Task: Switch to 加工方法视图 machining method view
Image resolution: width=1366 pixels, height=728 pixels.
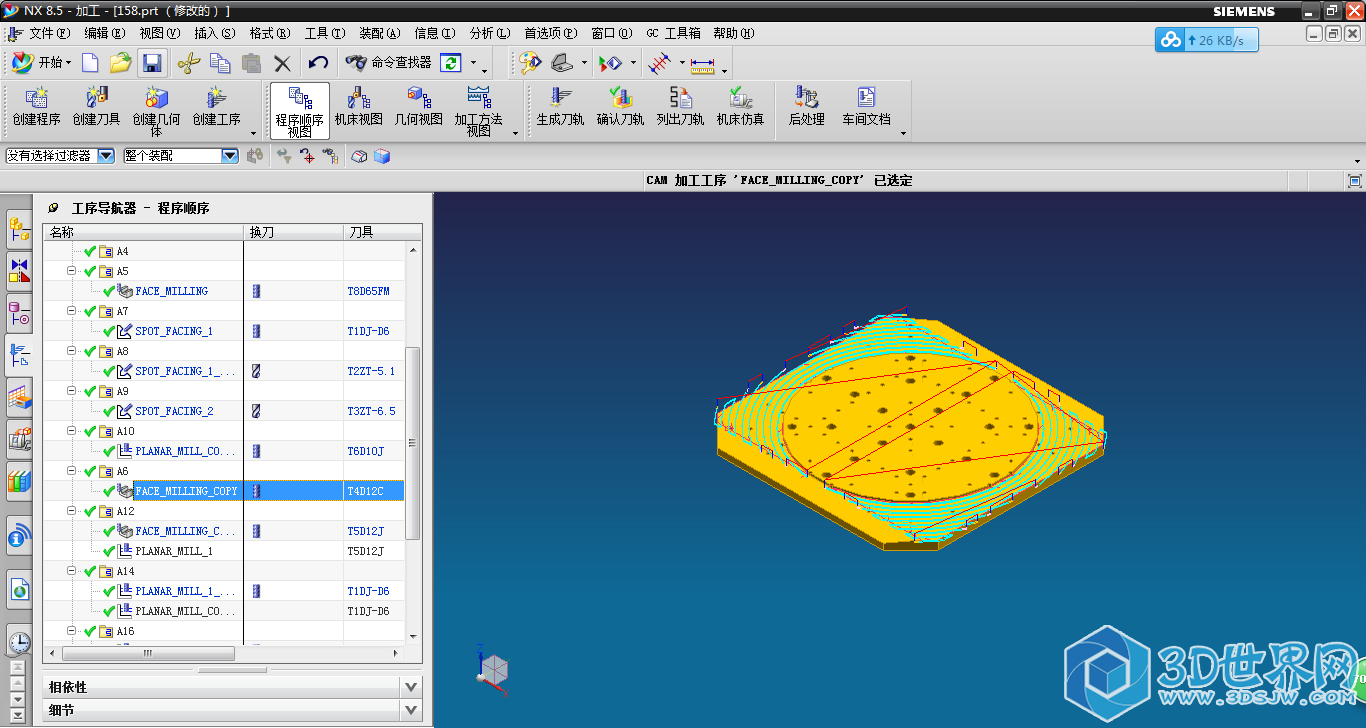Action: [x=479, y=111]
